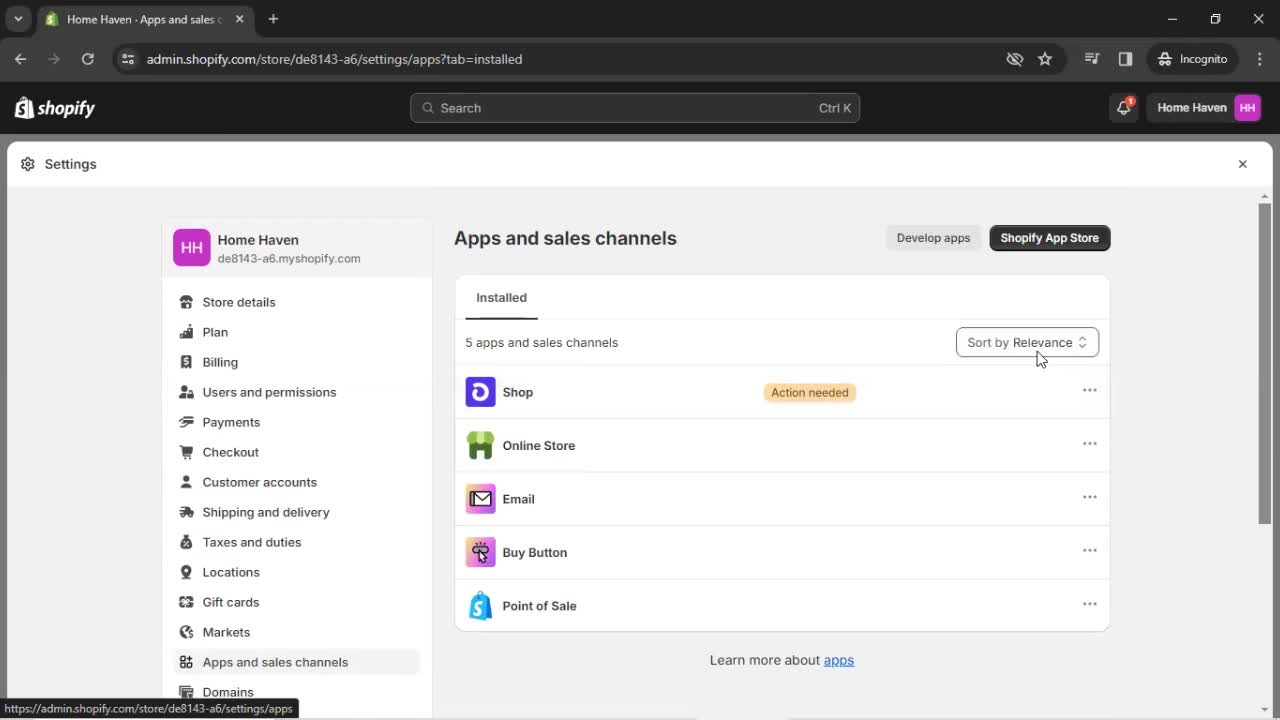Image resolution: width=1280 pixels, height=720 pixels.
Task: Click the Action needed badge
Action: [810, 392]
